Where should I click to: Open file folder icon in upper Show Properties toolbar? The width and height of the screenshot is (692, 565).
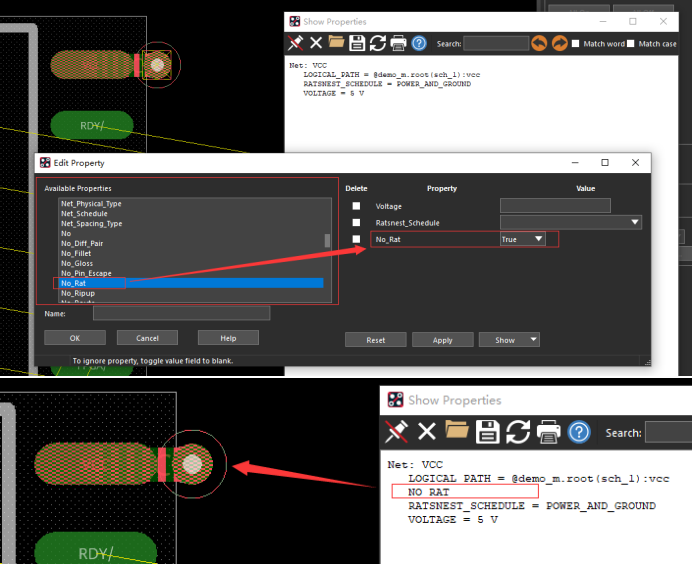[x=336, y=42]
